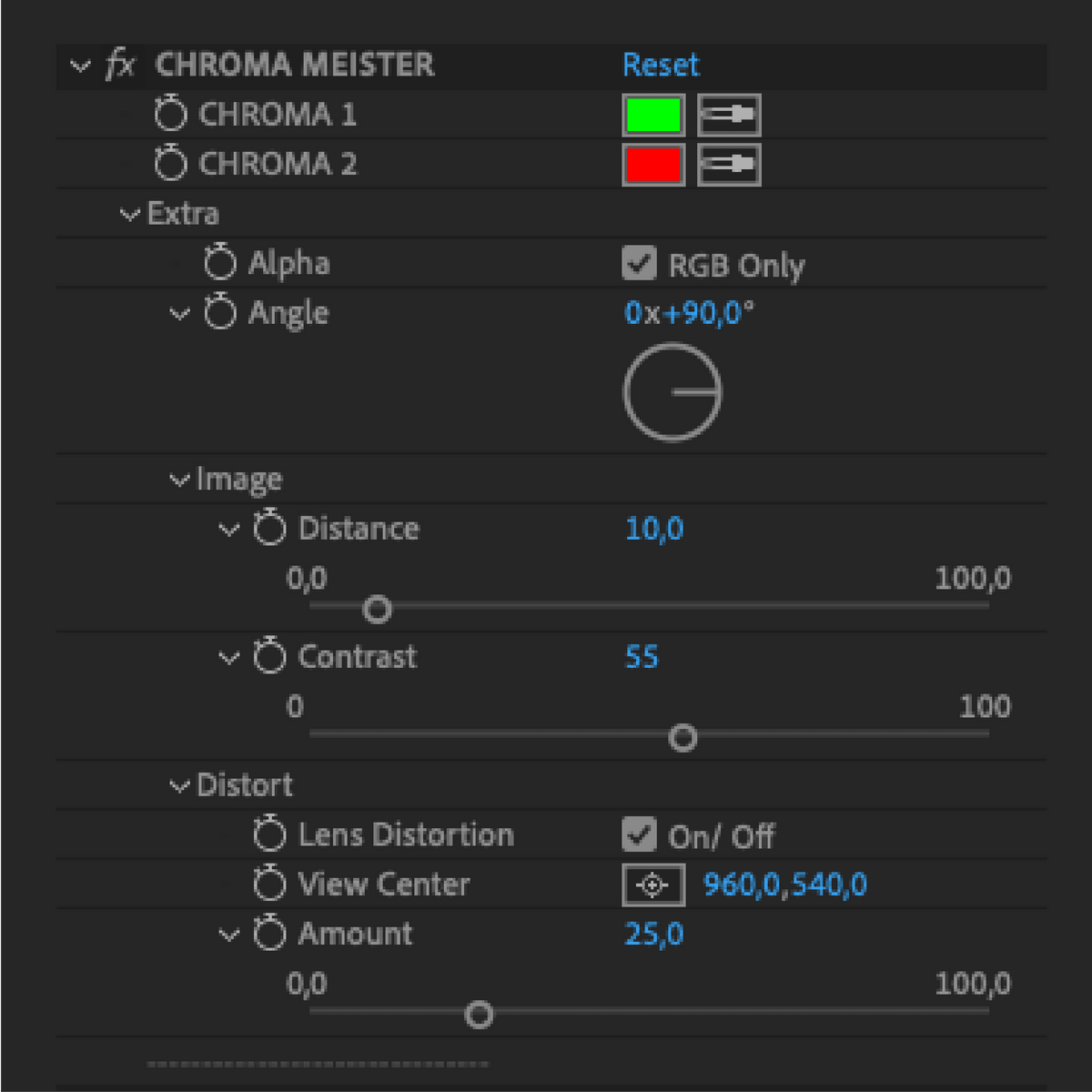This screenshot has width=1092, height=1092.
Task: Uncheck the RGB Only checkbox
Action: point(640,264)
